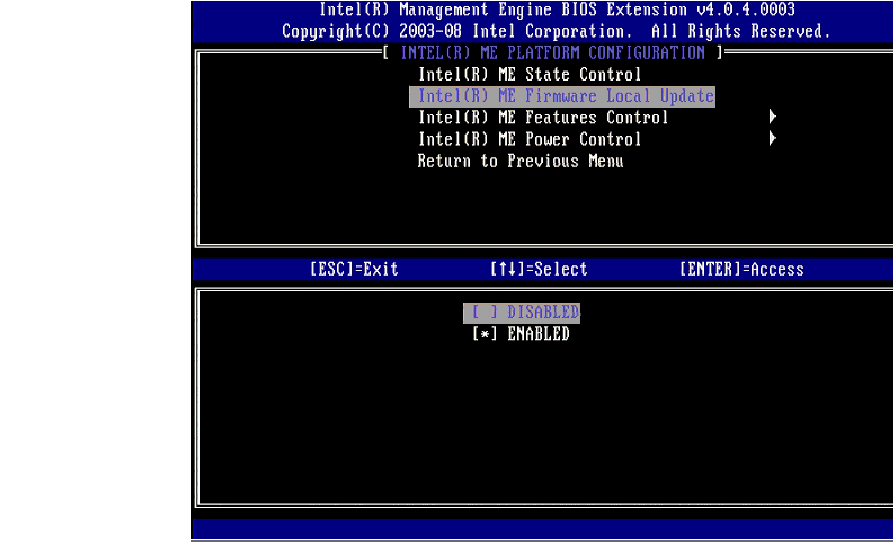Open Intel(R) ME State Control
893x542 pixels.
[x=529, y=75]
